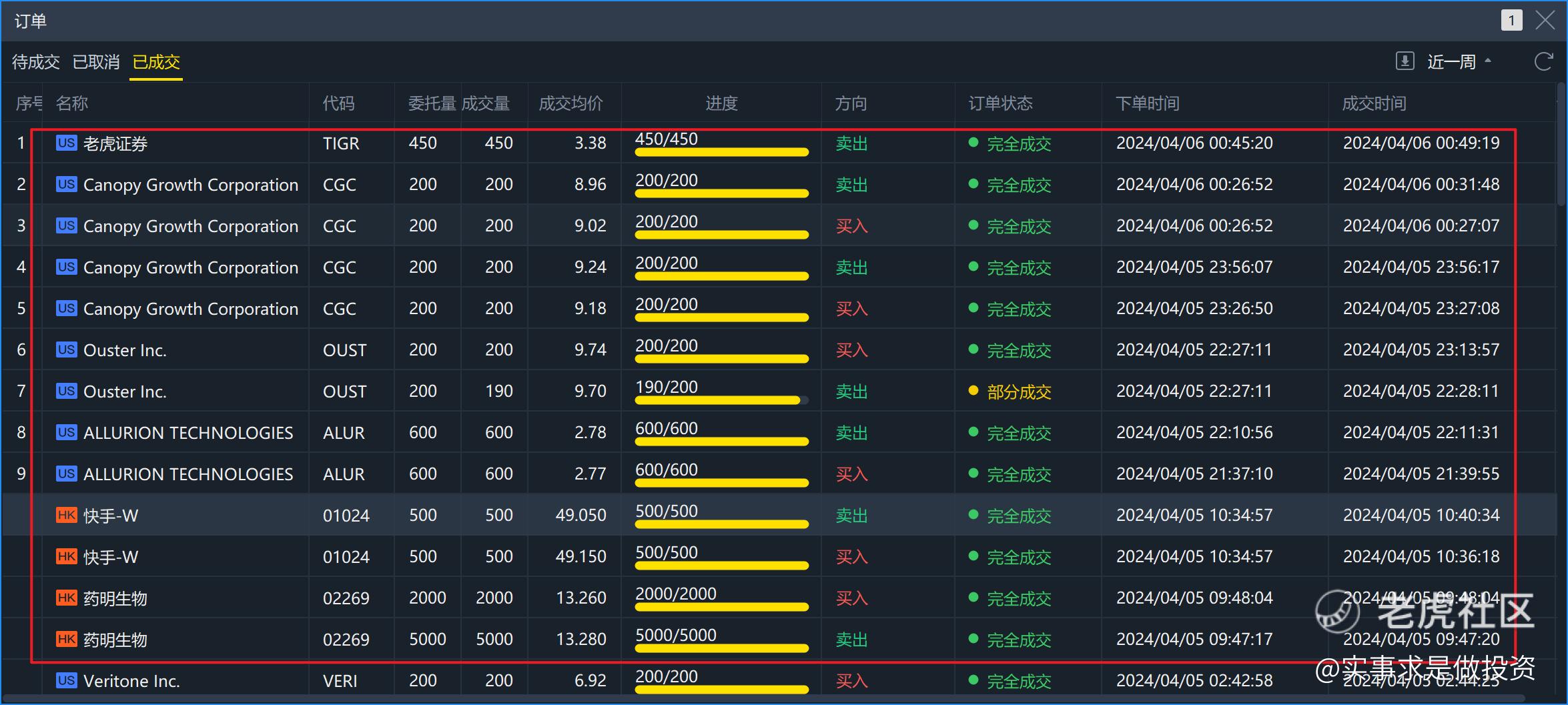The width and height of the screenshot is (1568, 705).
Task: Click the 9.24 average price cell
Action: click(591, 267)
